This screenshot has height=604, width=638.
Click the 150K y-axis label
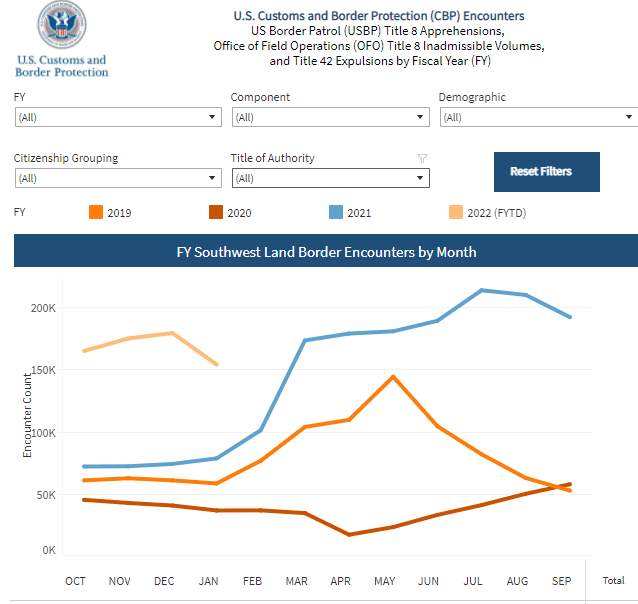[x=44, y=370]
